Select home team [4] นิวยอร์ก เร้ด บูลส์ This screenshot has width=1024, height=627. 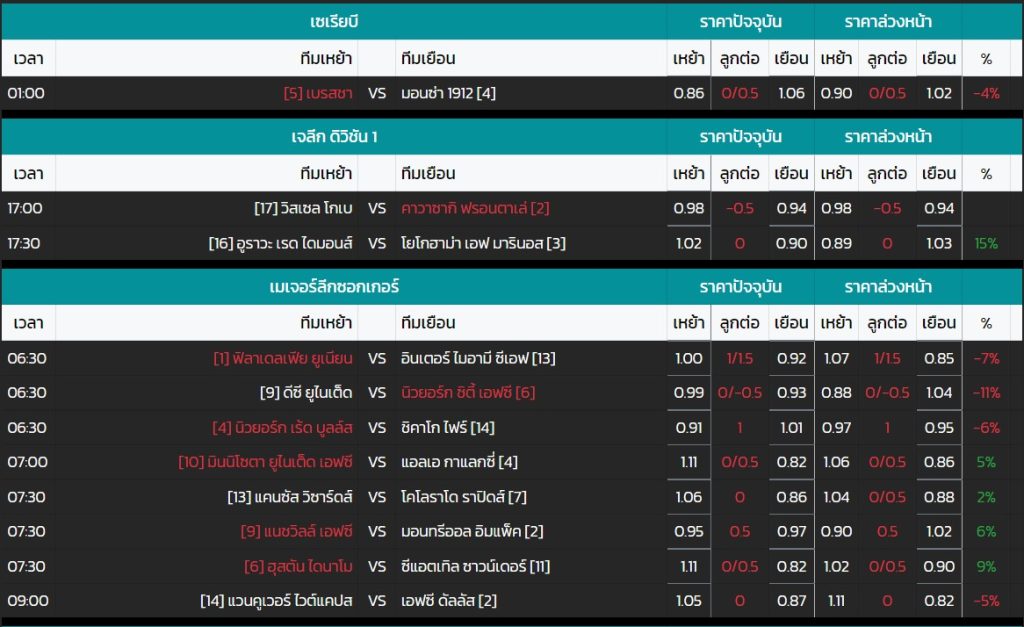click(282, 427)
